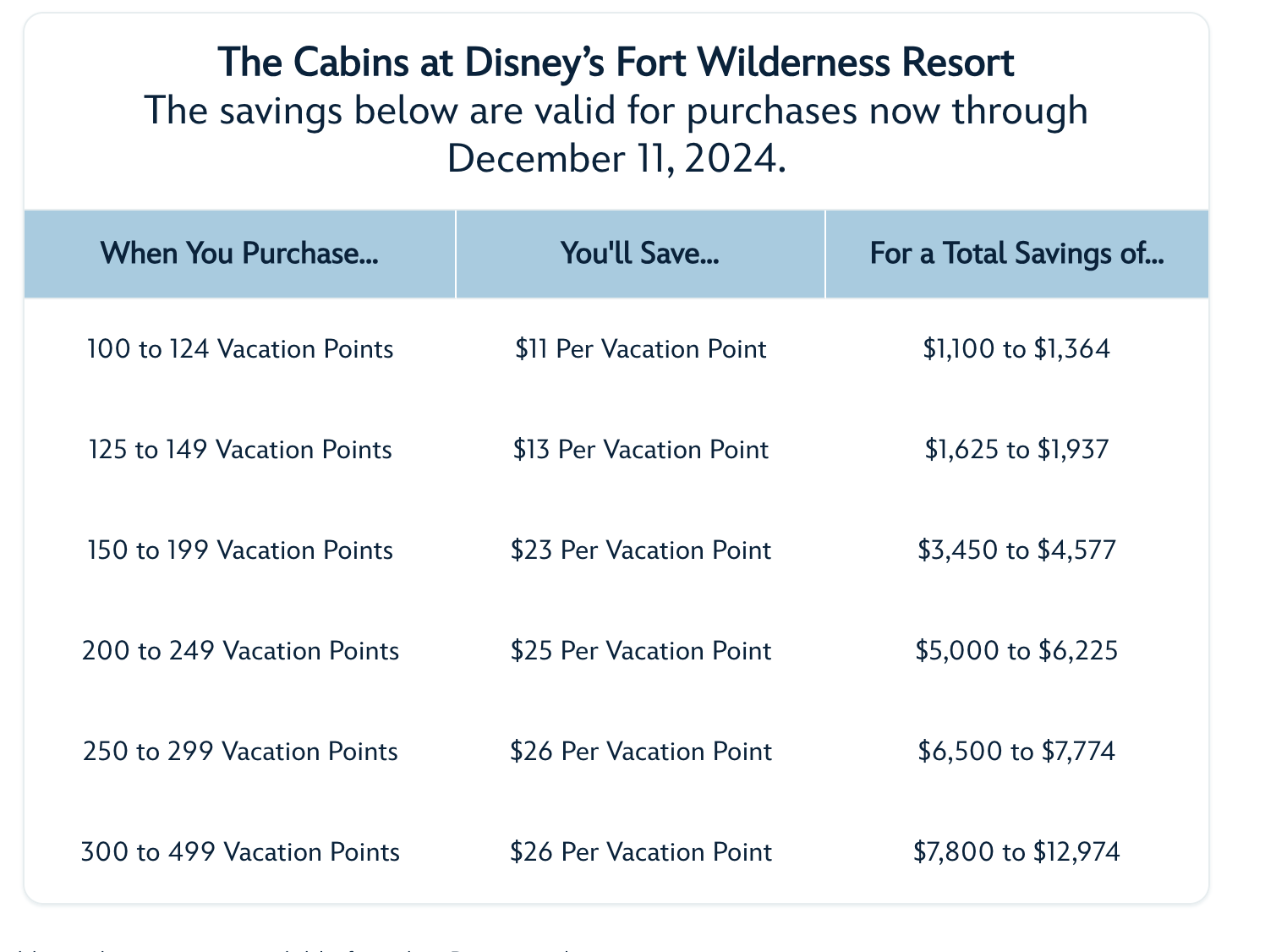This screenshot has width=1287, height=952.
Task: Click the $7,800 to $12,974 savings cell
Action: click(x=1016, y=851)
